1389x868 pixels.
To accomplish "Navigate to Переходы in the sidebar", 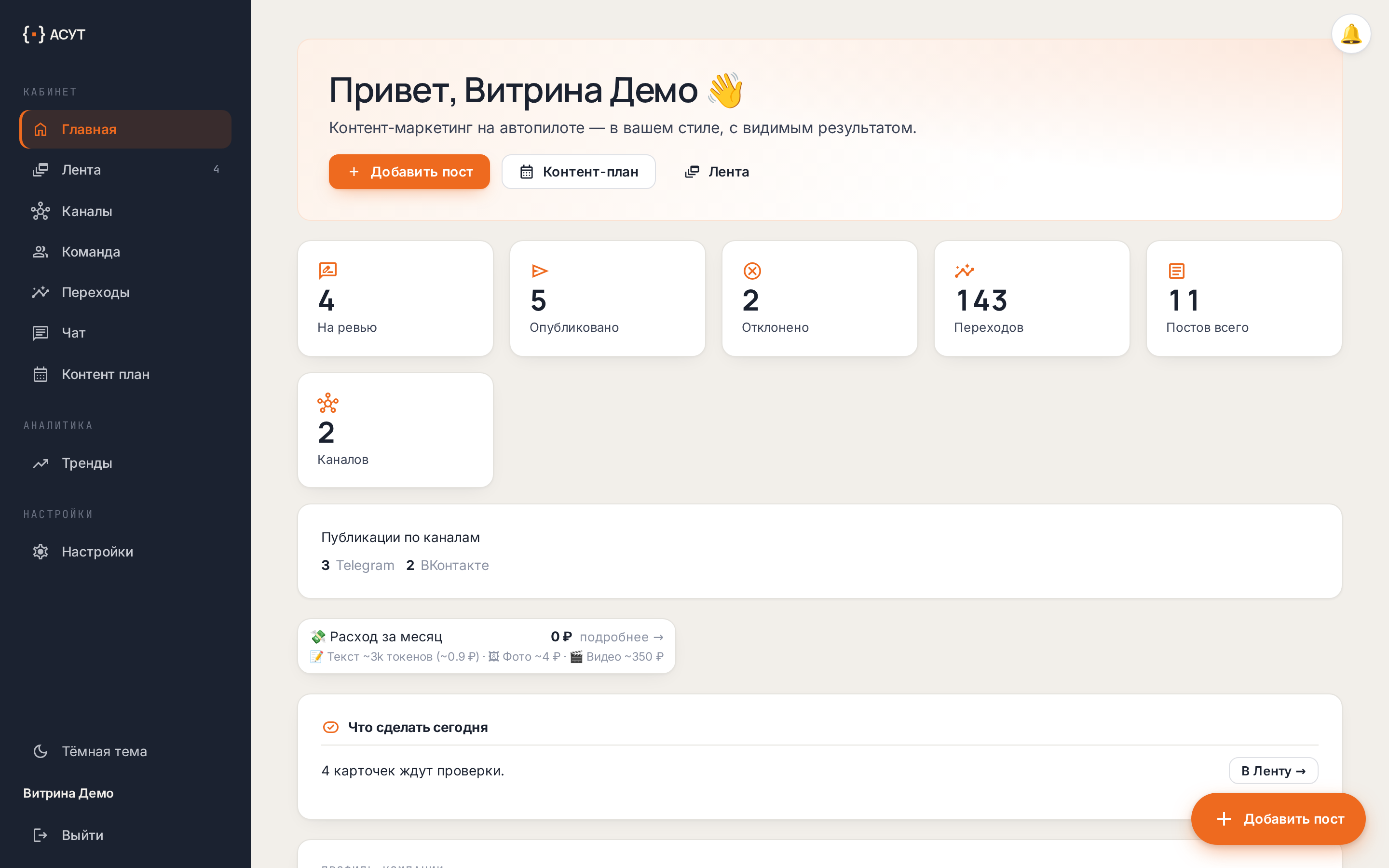I will (x=126, y=292).
